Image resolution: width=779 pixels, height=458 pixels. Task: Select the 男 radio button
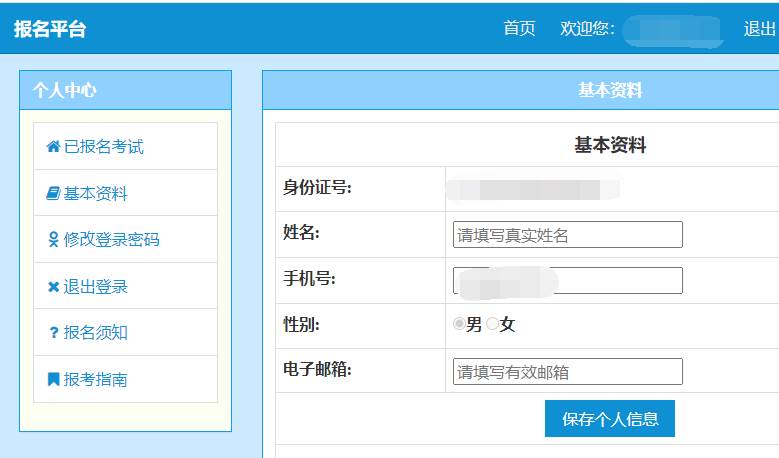click(x=459, y=324)
